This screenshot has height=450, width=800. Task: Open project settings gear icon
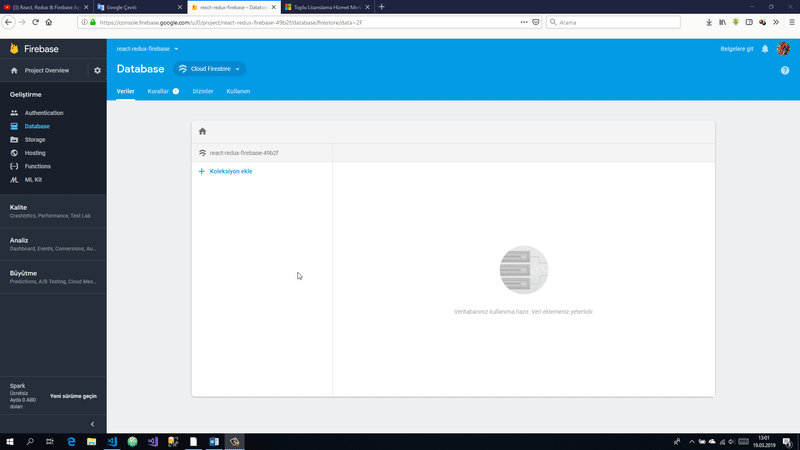pyautogui.click(x=97, y=70)
